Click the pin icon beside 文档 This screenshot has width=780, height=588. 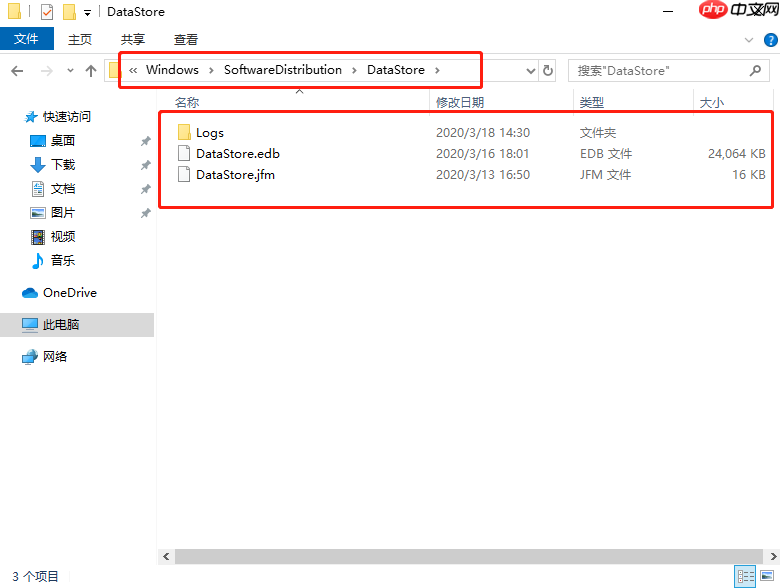click(145, 189)
